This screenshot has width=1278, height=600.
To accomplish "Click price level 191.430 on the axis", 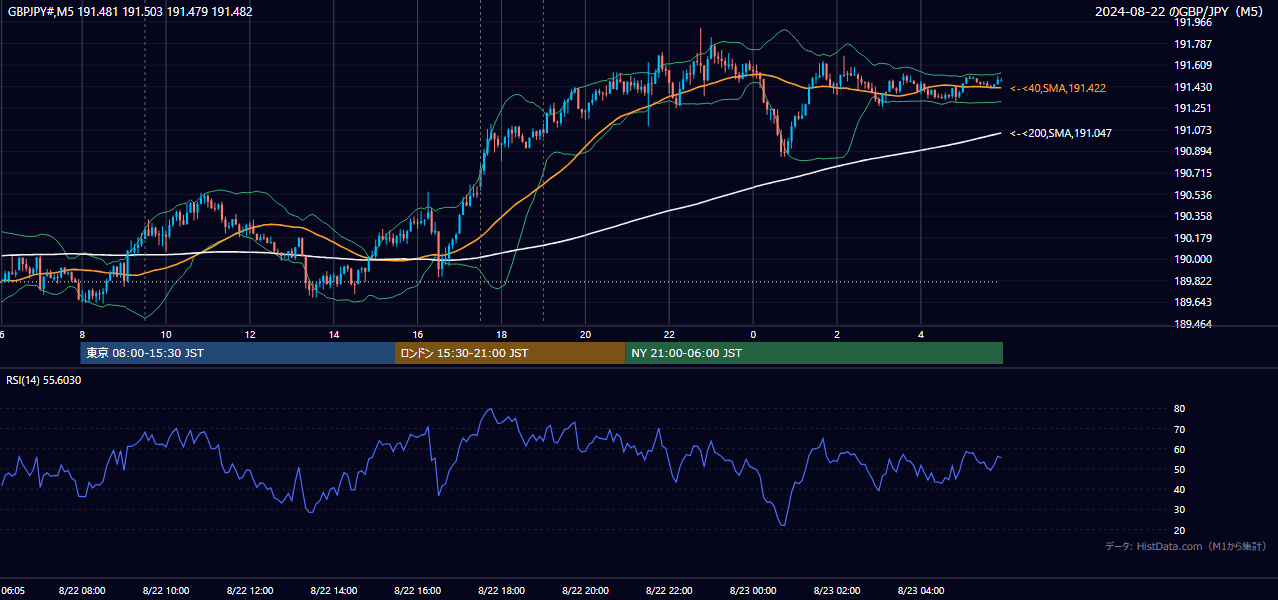I will tap(1192, 87).
